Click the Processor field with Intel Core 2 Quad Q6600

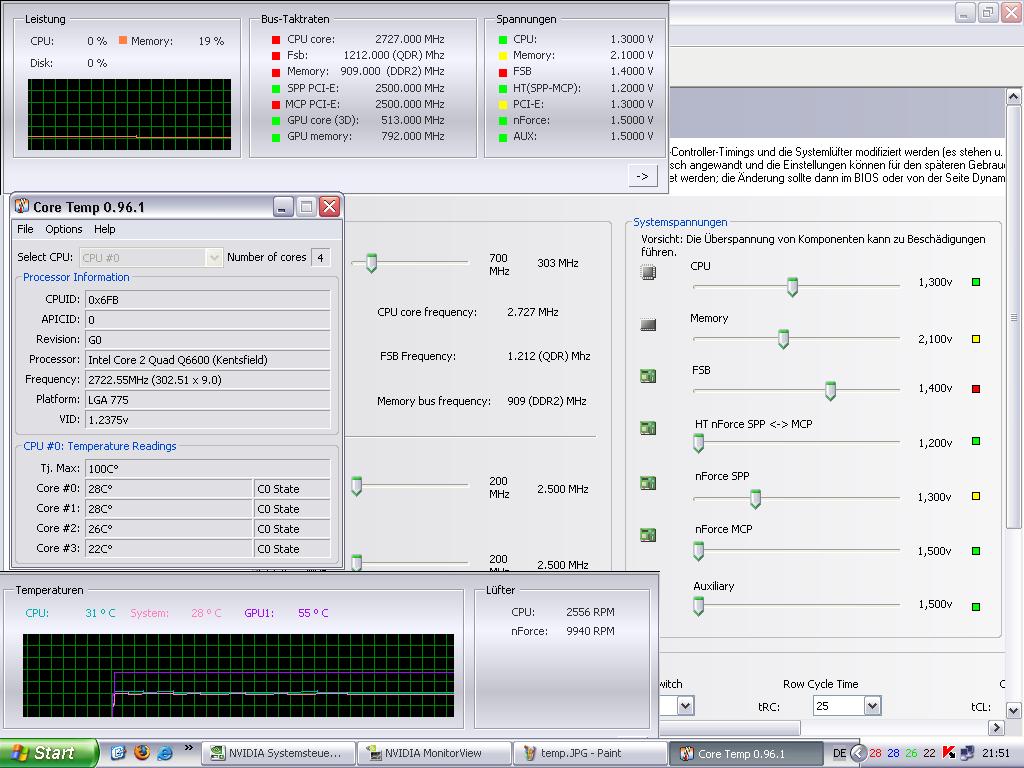click(x=208, y=360)
